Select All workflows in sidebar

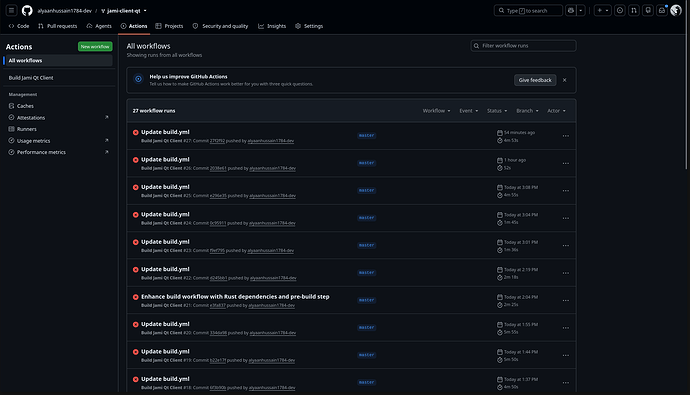click(58, 60)
